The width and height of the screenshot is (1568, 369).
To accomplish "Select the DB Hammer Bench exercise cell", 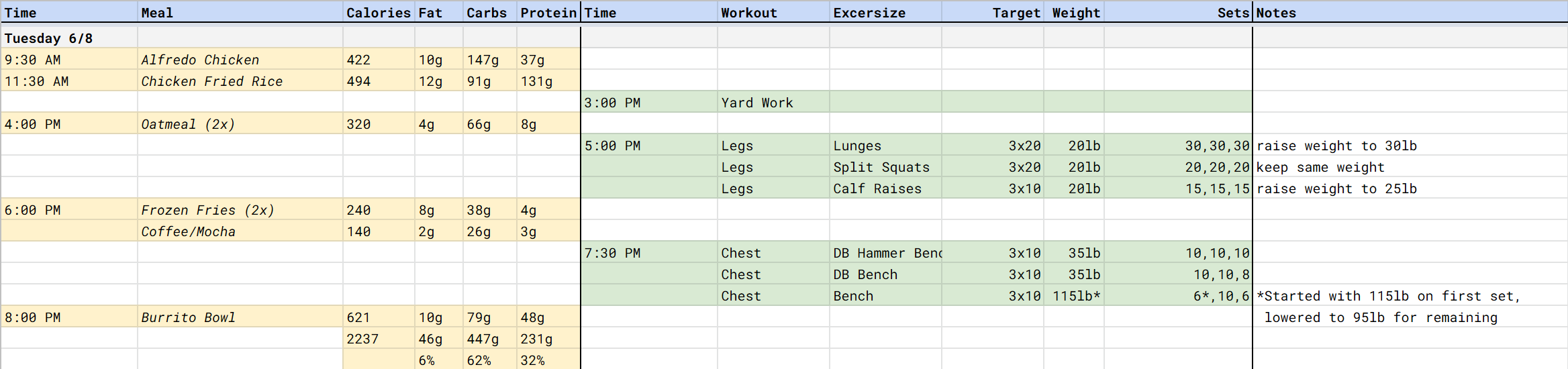I will coord(886,253).
